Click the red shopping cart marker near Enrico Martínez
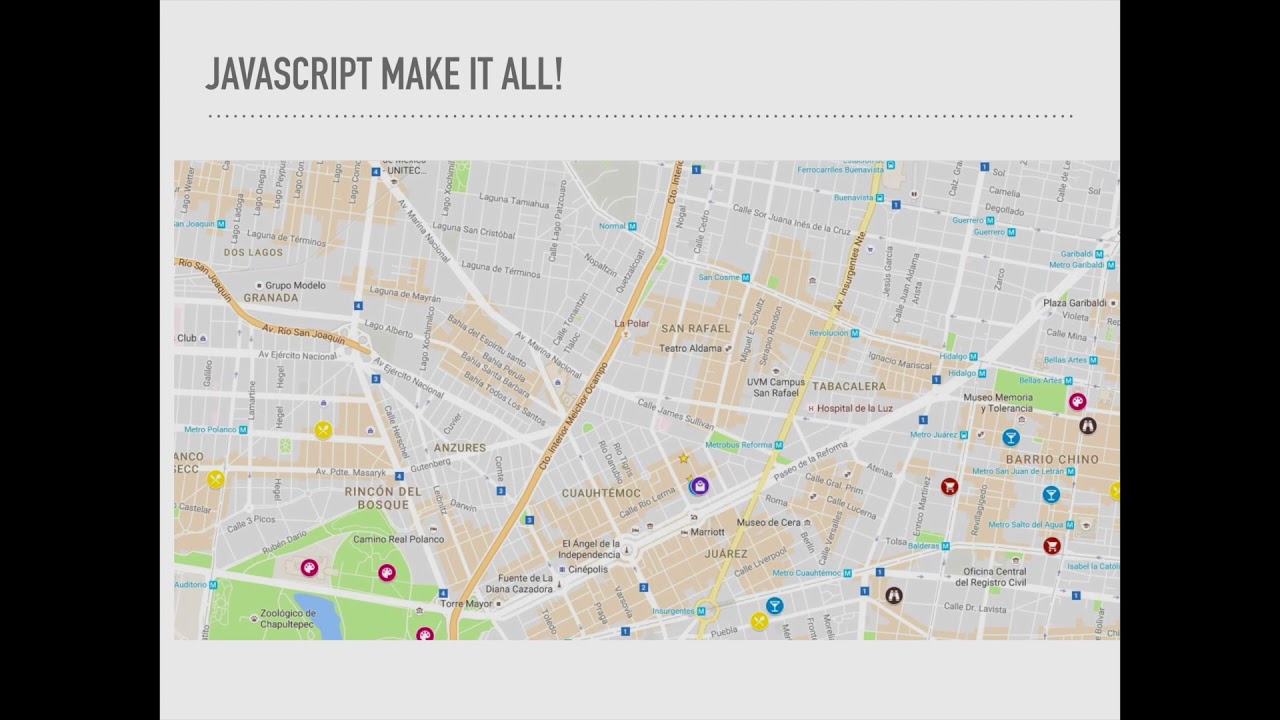 [949, 486]
